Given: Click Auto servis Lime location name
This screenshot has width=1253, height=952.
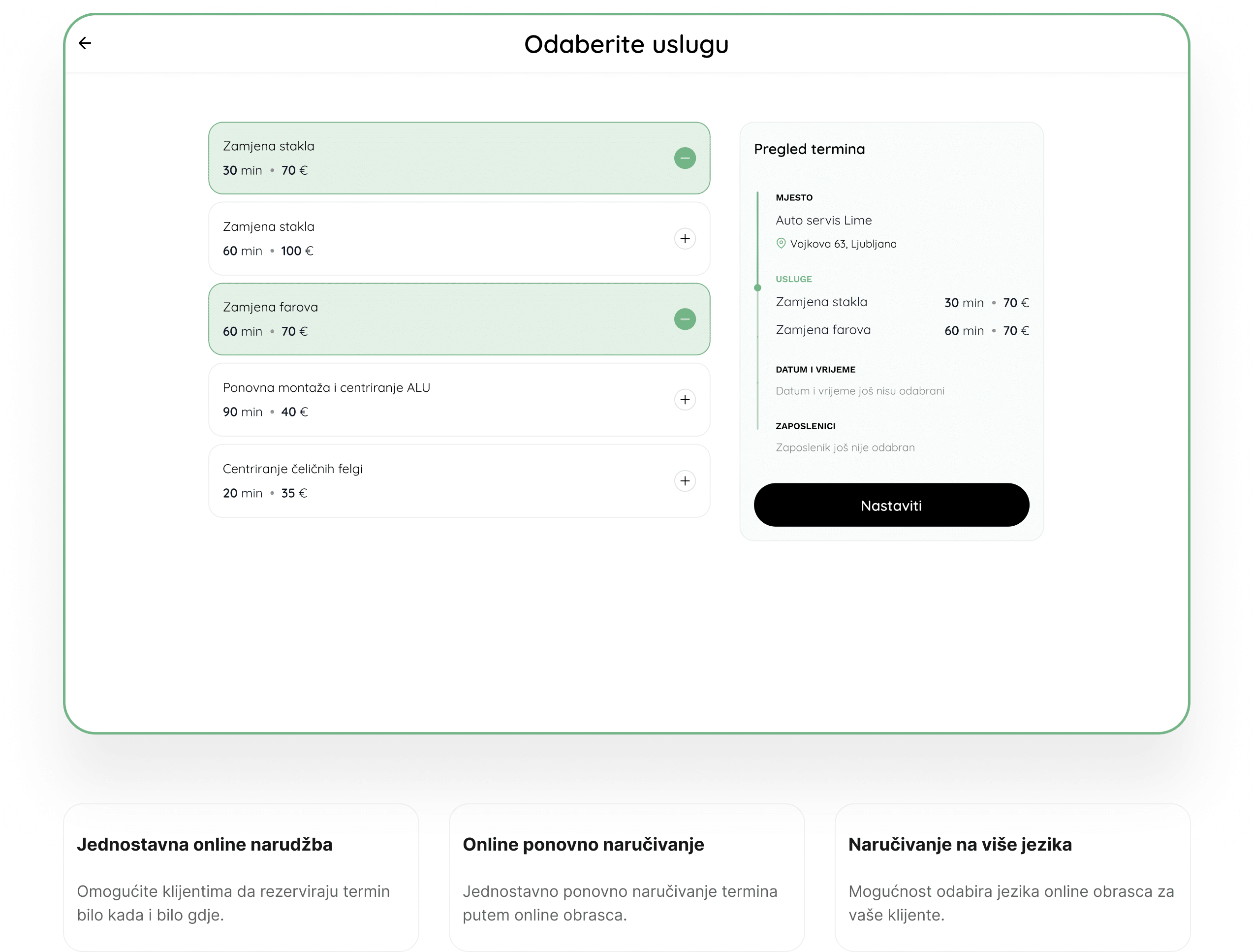Looking at the screenshot, I should (823, 221).
